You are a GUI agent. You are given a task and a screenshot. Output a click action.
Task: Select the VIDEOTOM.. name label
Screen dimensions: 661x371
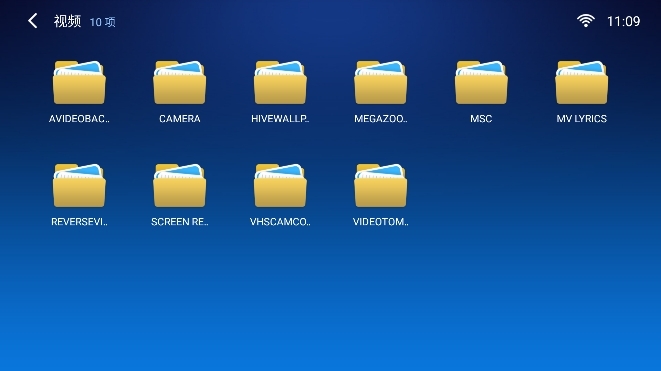[381, 222]
